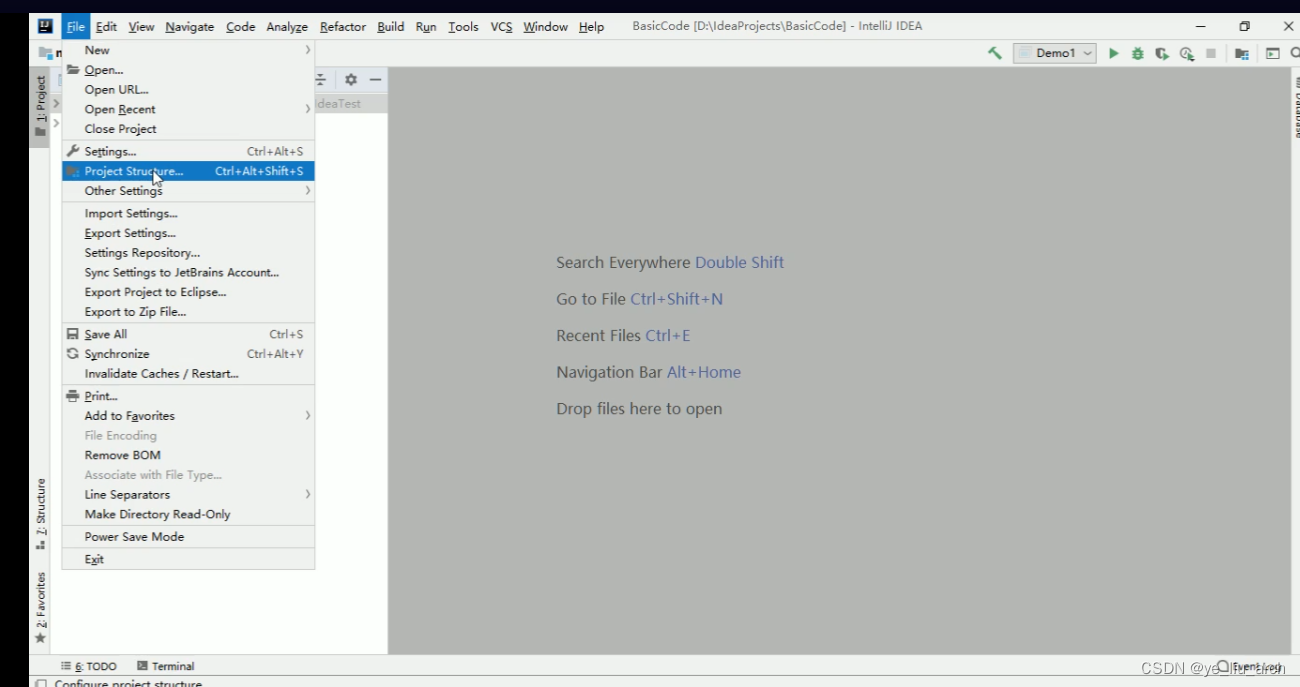Open the Build menu
The image size is (1300, 687).
391,27
